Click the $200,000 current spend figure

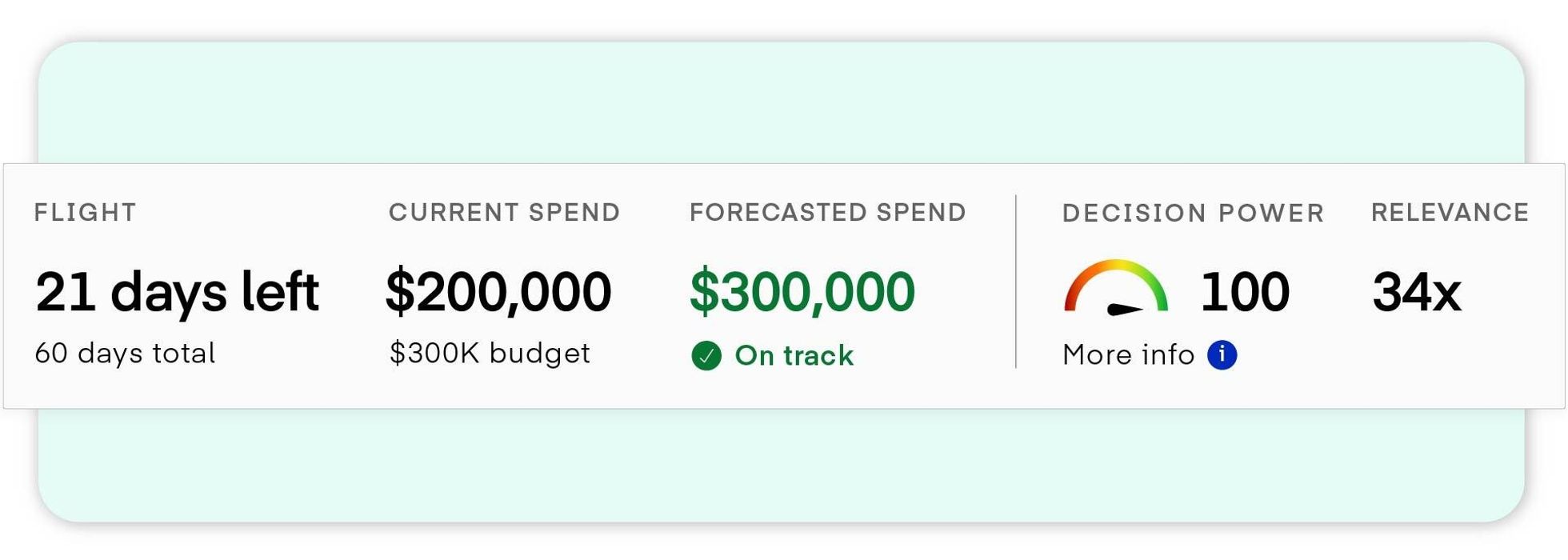tap(500, 290)
